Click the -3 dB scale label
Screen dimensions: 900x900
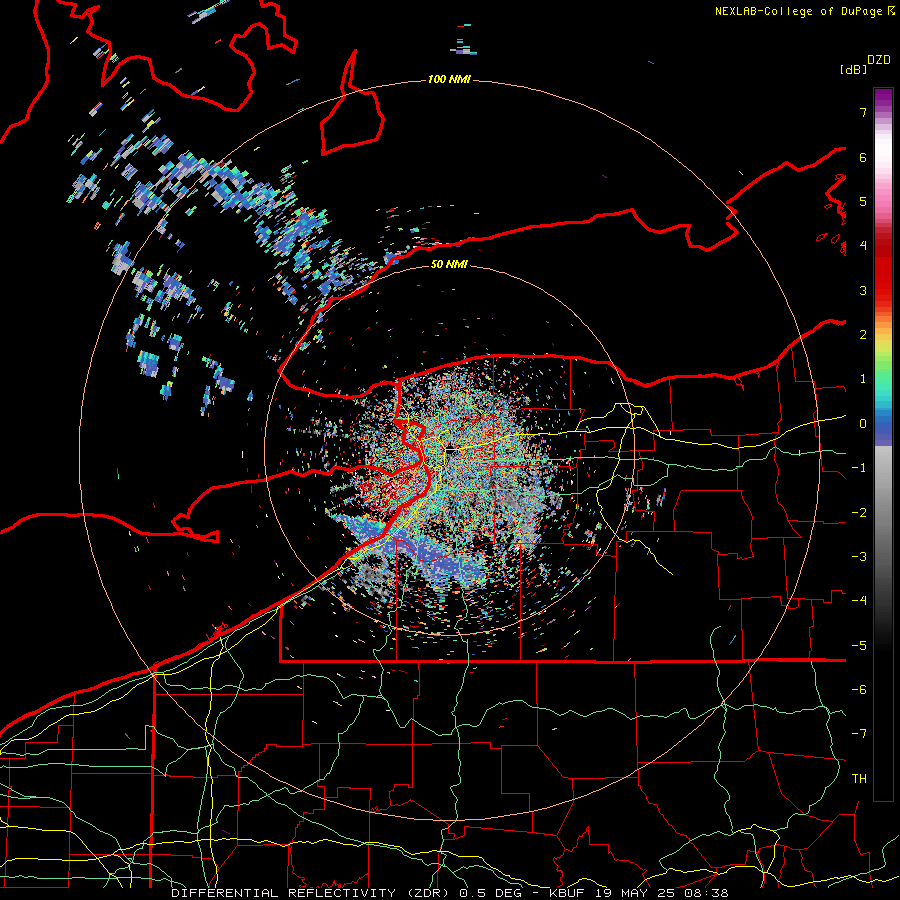(x=859, y=557)
